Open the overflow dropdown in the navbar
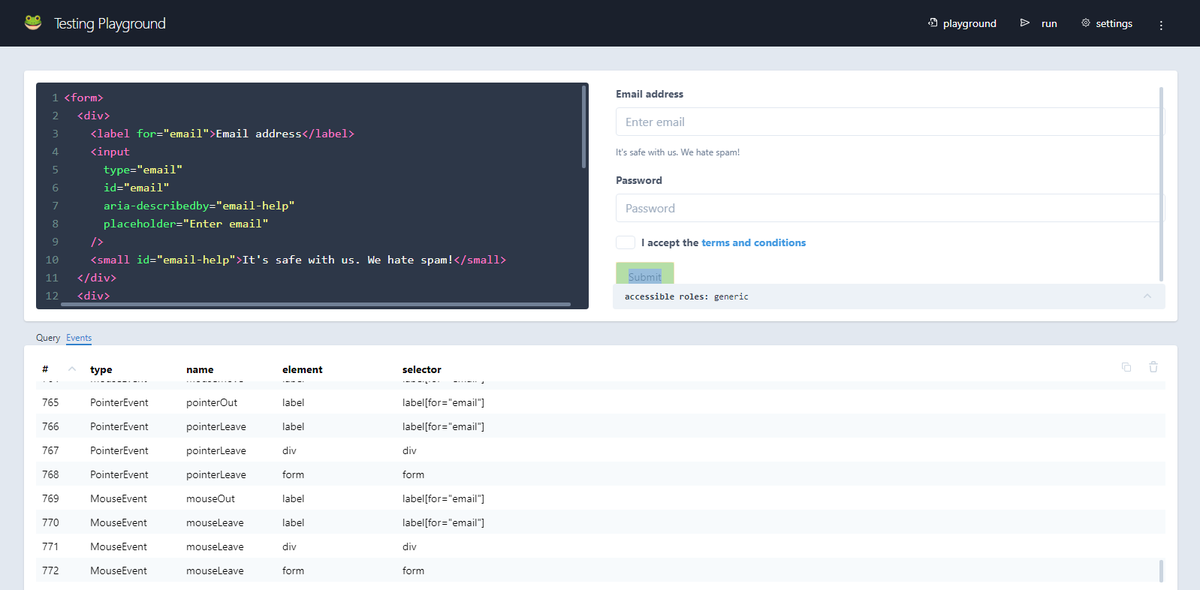The image size is (1200, 590). 1160,23
